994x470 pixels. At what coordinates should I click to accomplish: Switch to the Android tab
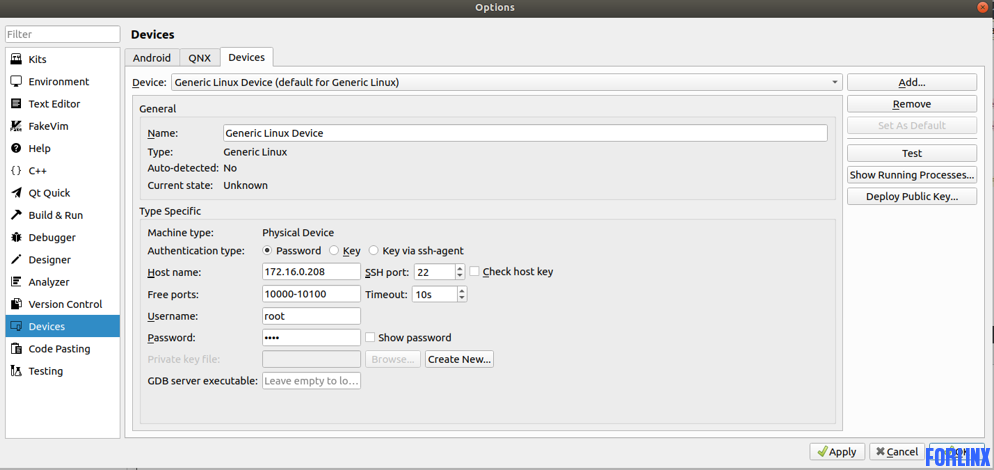pos(152,58)
